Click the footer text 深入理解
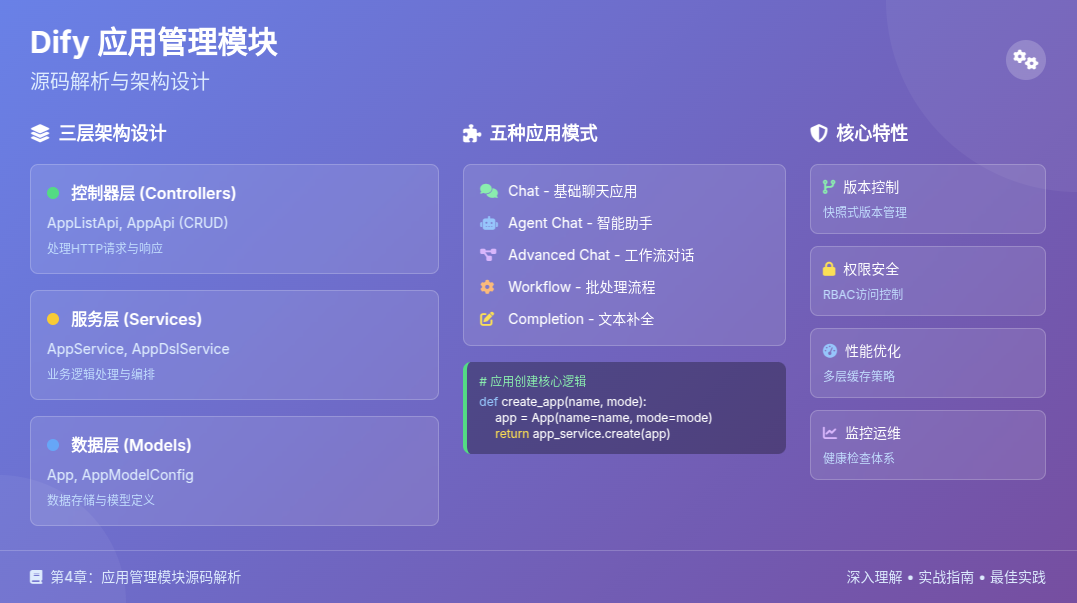The height and width of the screenshot is (603, 1077). pos(874,577)
